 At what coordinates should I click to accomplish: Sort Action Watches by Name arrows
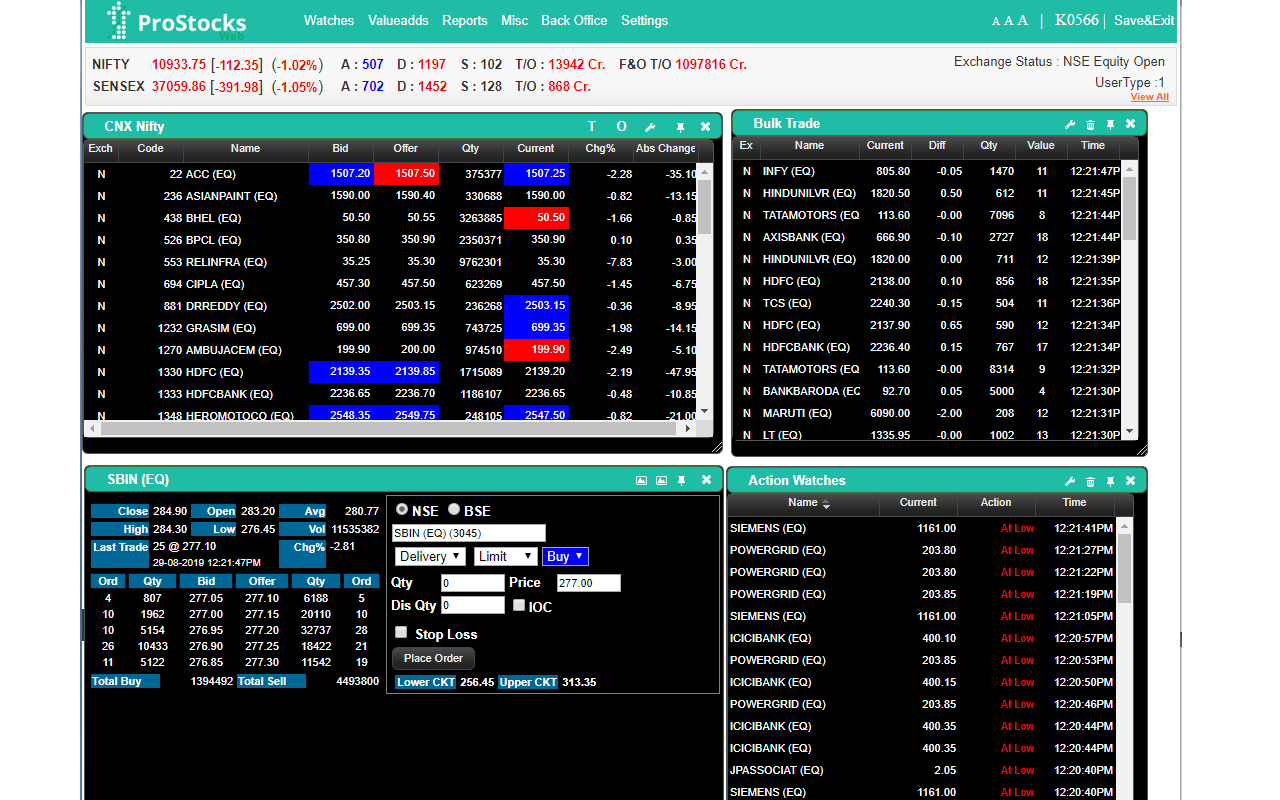826,504
